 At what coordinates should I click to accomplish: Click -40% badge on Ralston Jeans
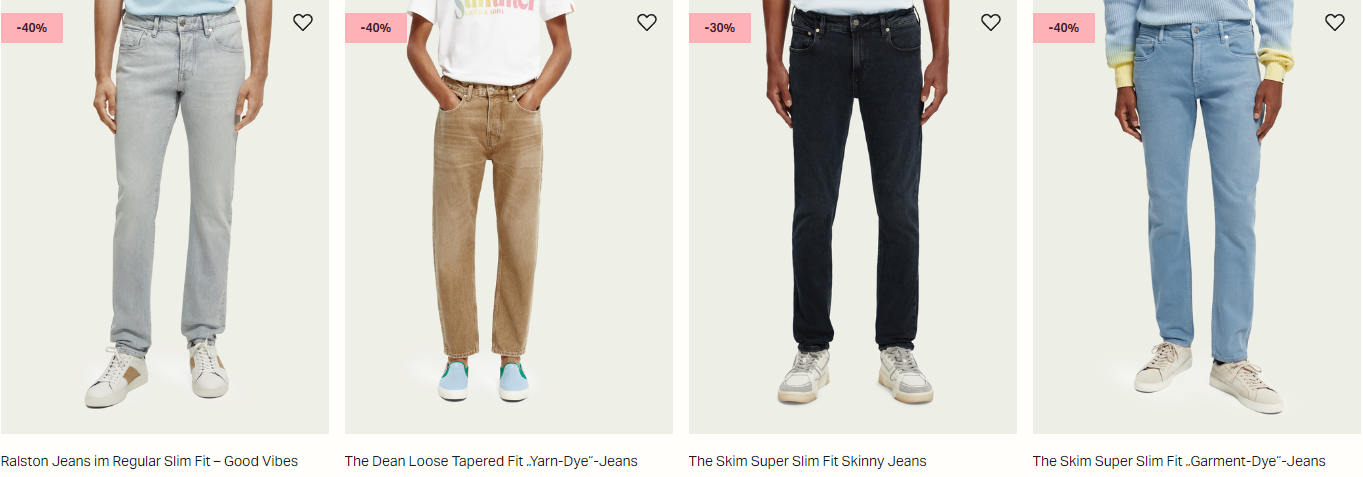(x=32, y=27)
